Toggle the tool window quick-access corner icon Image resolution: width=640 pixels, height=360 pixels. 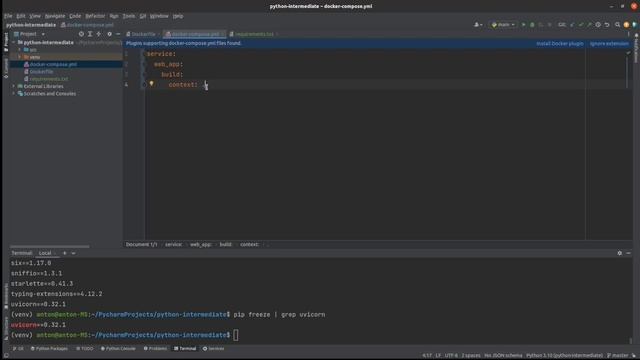6,356
